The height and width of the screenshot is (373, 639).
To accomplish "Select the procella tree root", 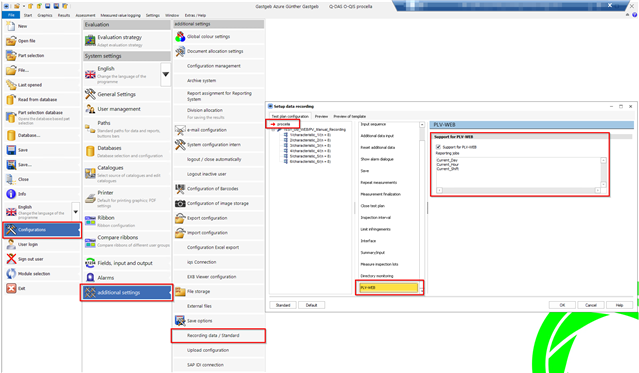I will 283,124.
